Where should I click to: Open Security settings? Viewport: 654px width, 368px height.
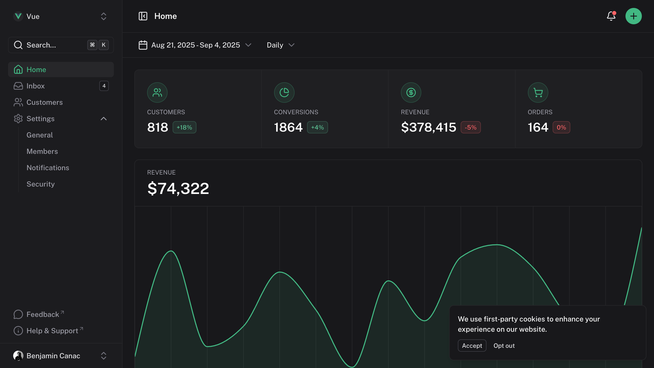tap(40, 184)
